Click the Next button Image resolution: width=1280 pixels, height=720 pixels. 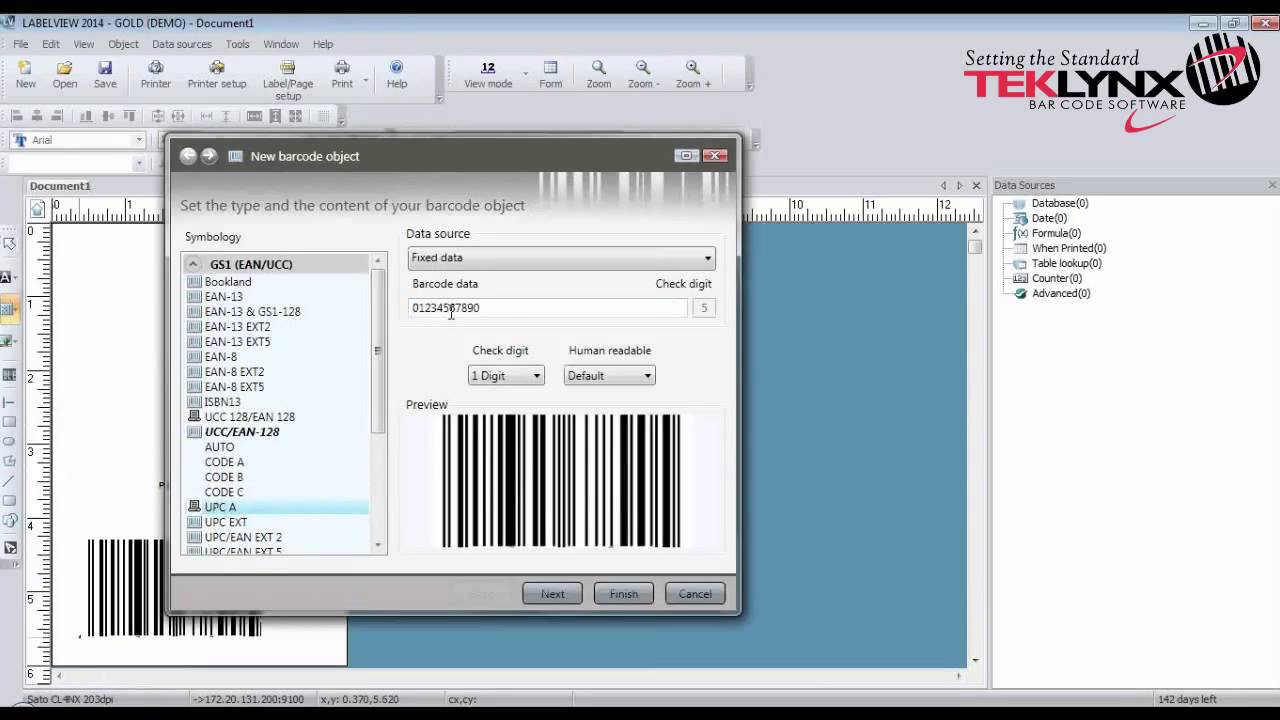click(552, 594)
